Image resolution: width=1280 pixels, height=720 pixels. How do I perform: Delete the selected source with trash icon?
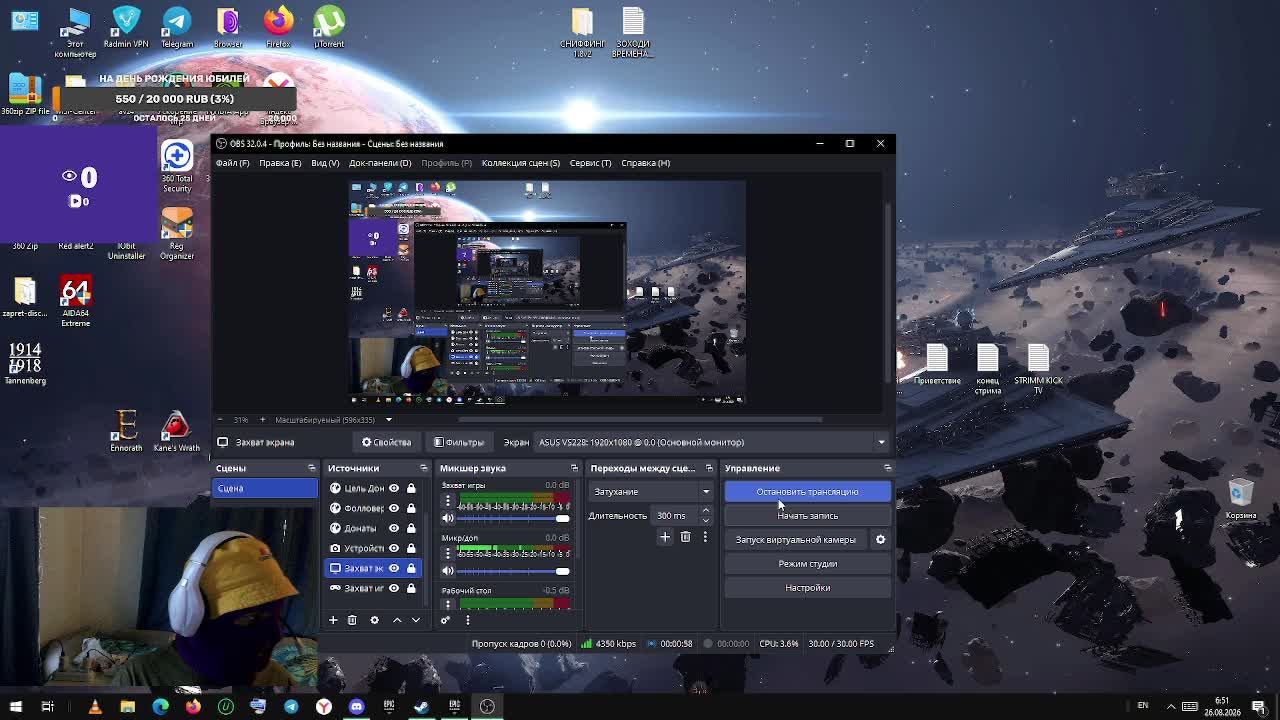click(352, 620)
